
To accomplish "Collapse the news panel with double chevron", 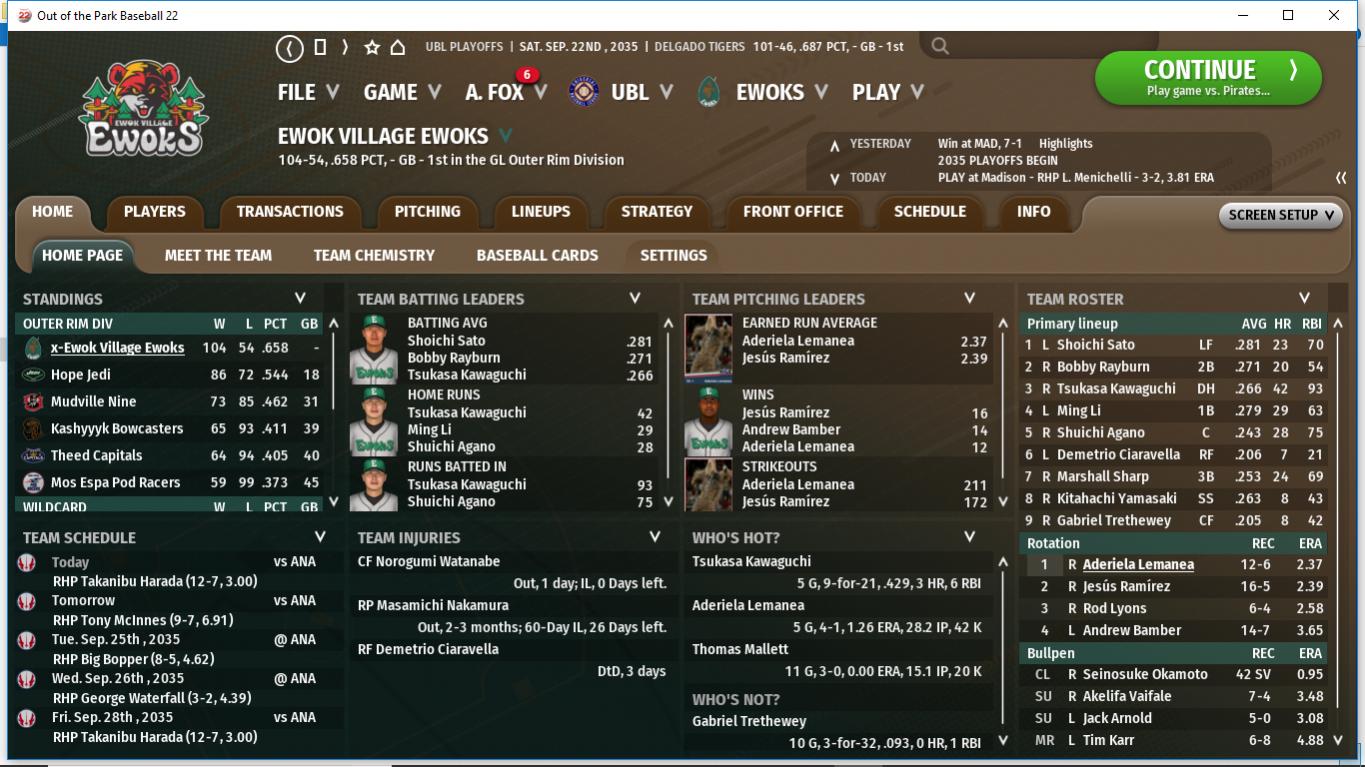I will pos(1341,178).
